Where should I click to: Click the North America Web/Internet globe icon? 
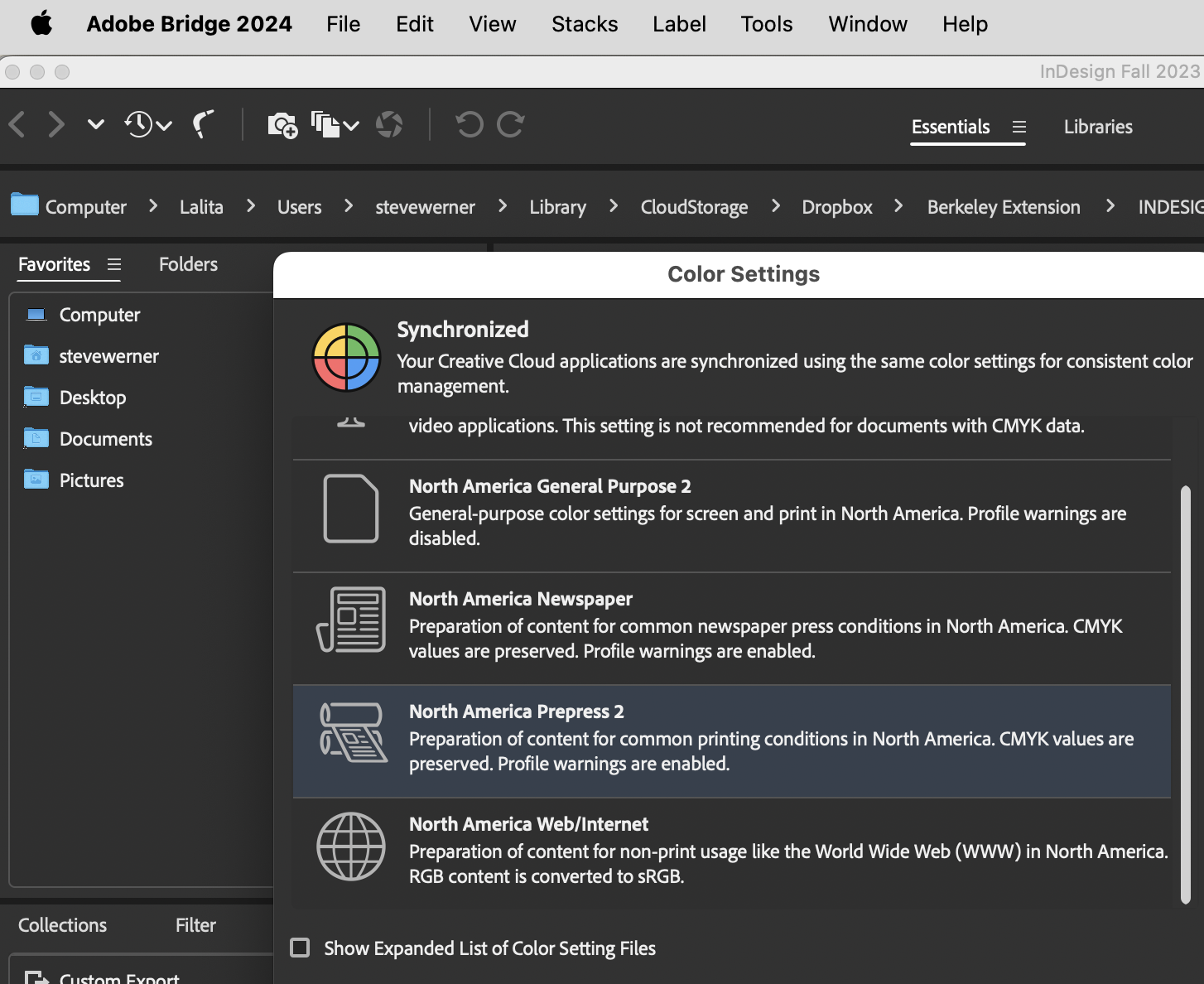tap(351, 847)
